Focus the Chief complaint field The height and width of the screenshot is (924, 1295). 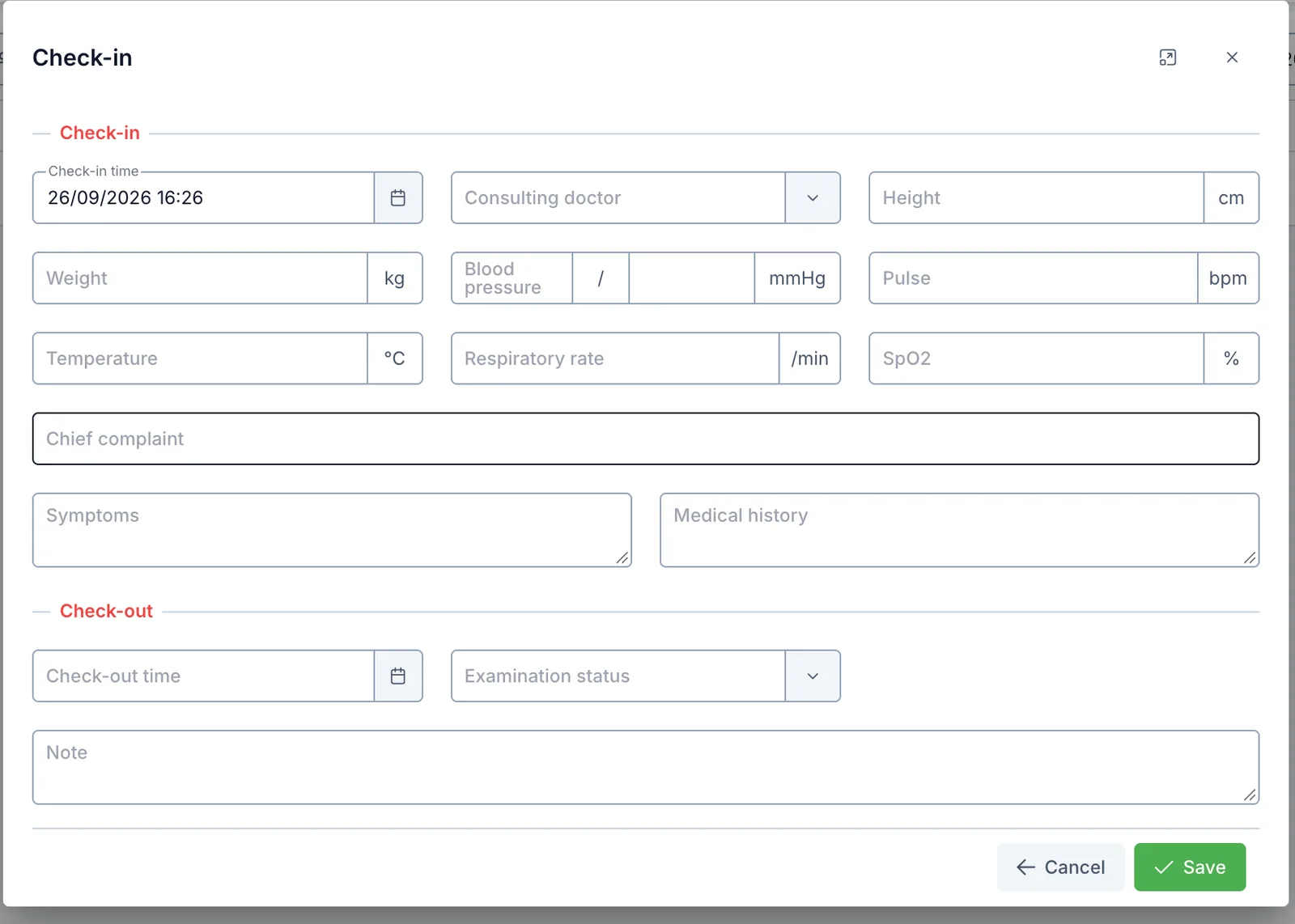646,439
